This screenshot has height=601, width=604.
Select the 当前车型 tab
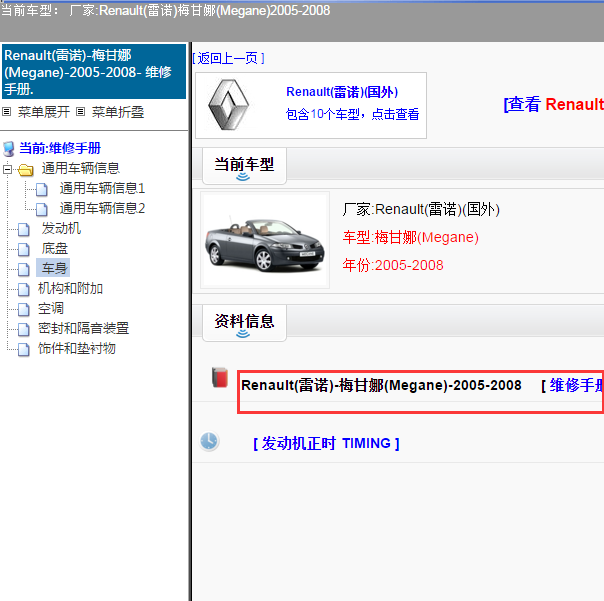click(244, 166)
